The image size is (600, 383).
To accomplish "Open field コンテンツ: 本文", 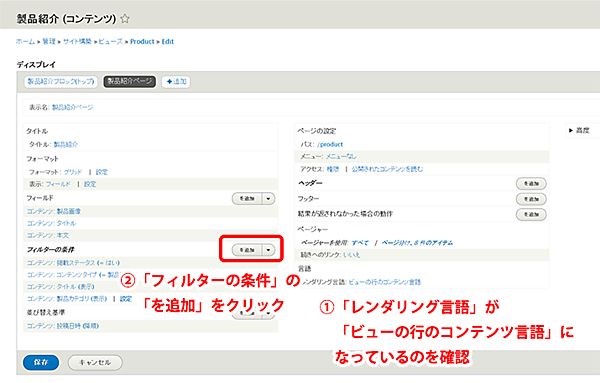I will [47, 235].
